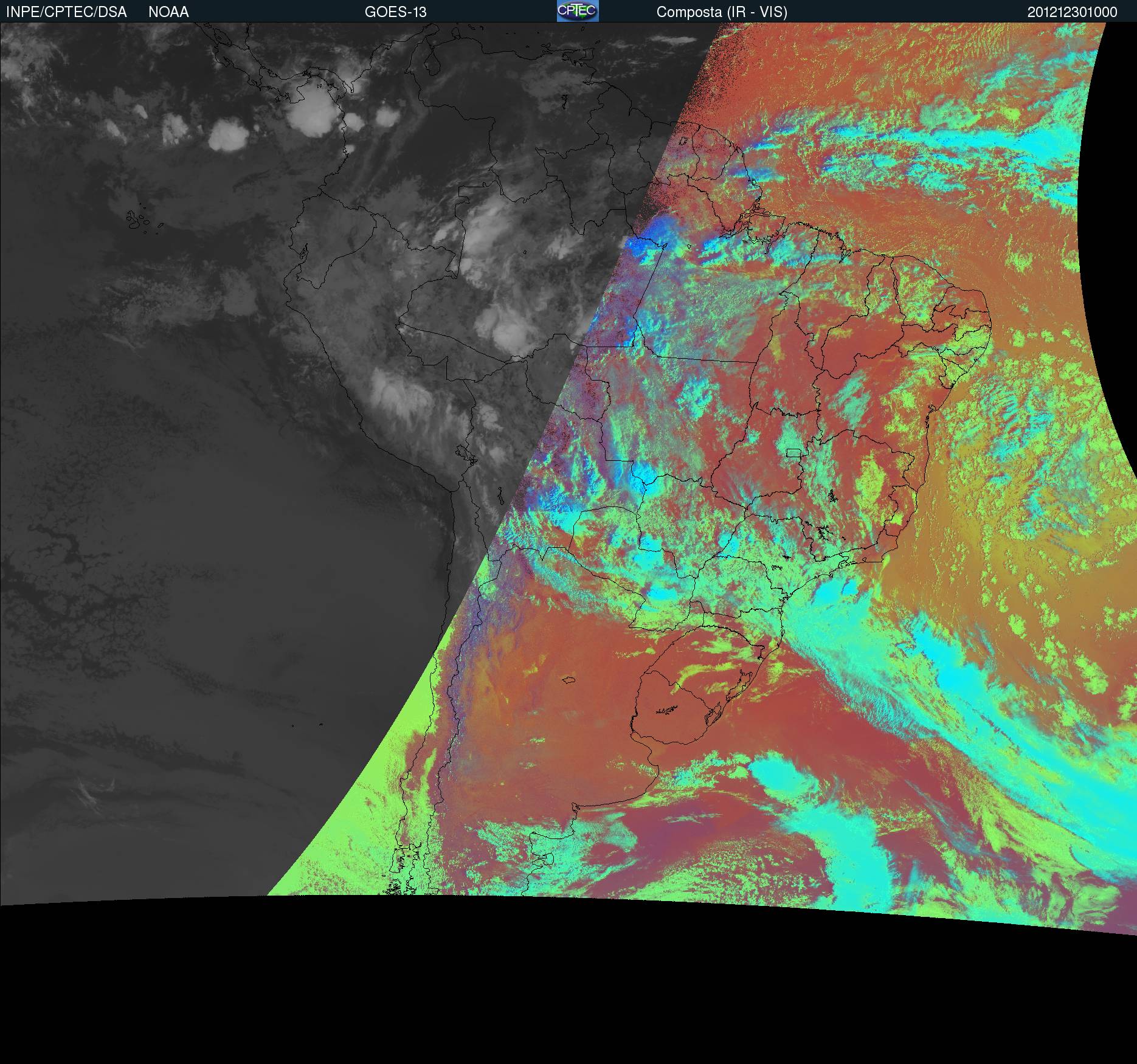Click the CPTEC logo in header

(x=577, y=11)
